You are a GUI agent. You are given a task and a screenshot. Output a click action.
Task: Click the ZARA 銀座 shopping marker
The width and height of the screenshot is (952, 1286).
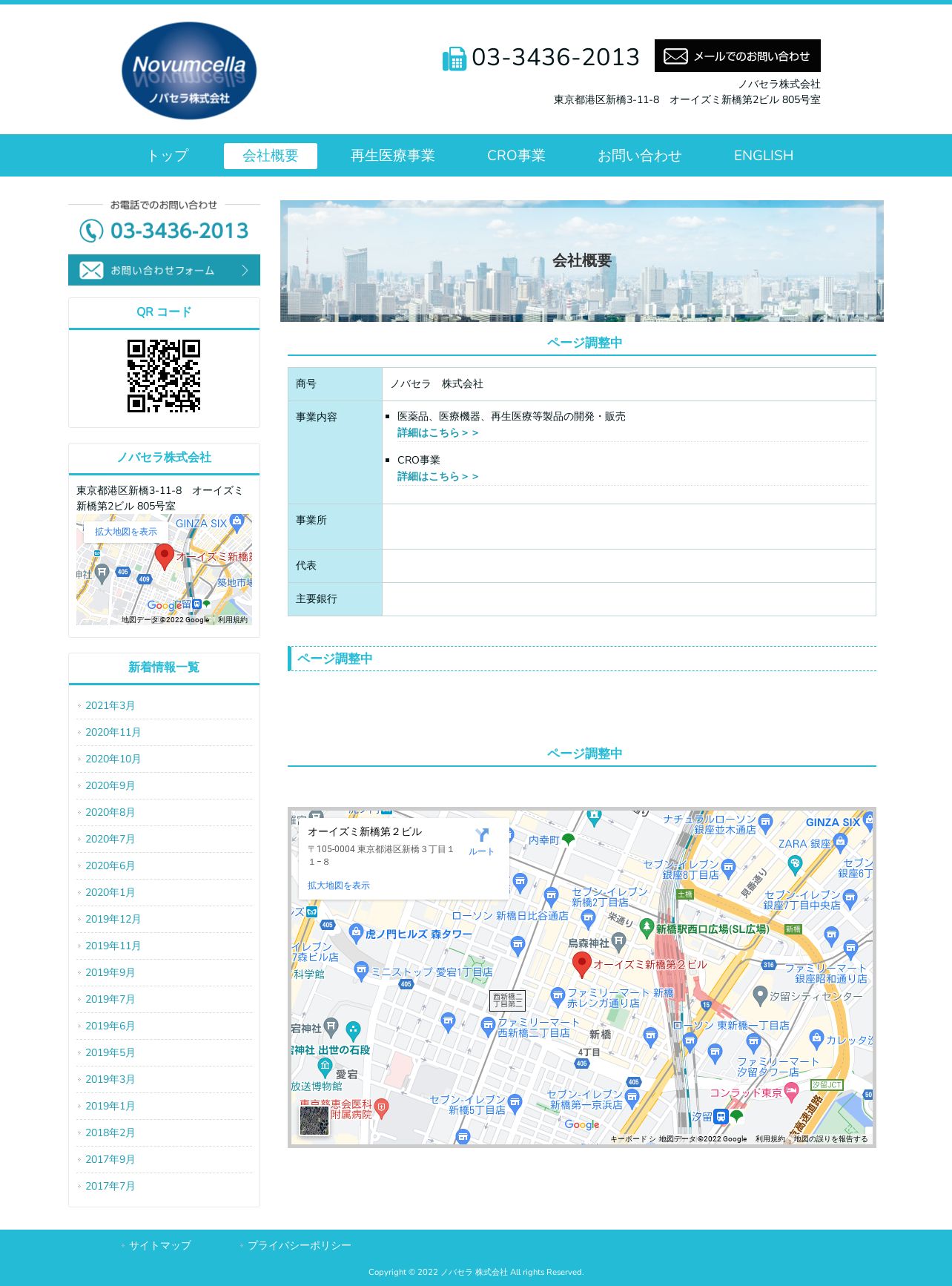pos(840,842)
